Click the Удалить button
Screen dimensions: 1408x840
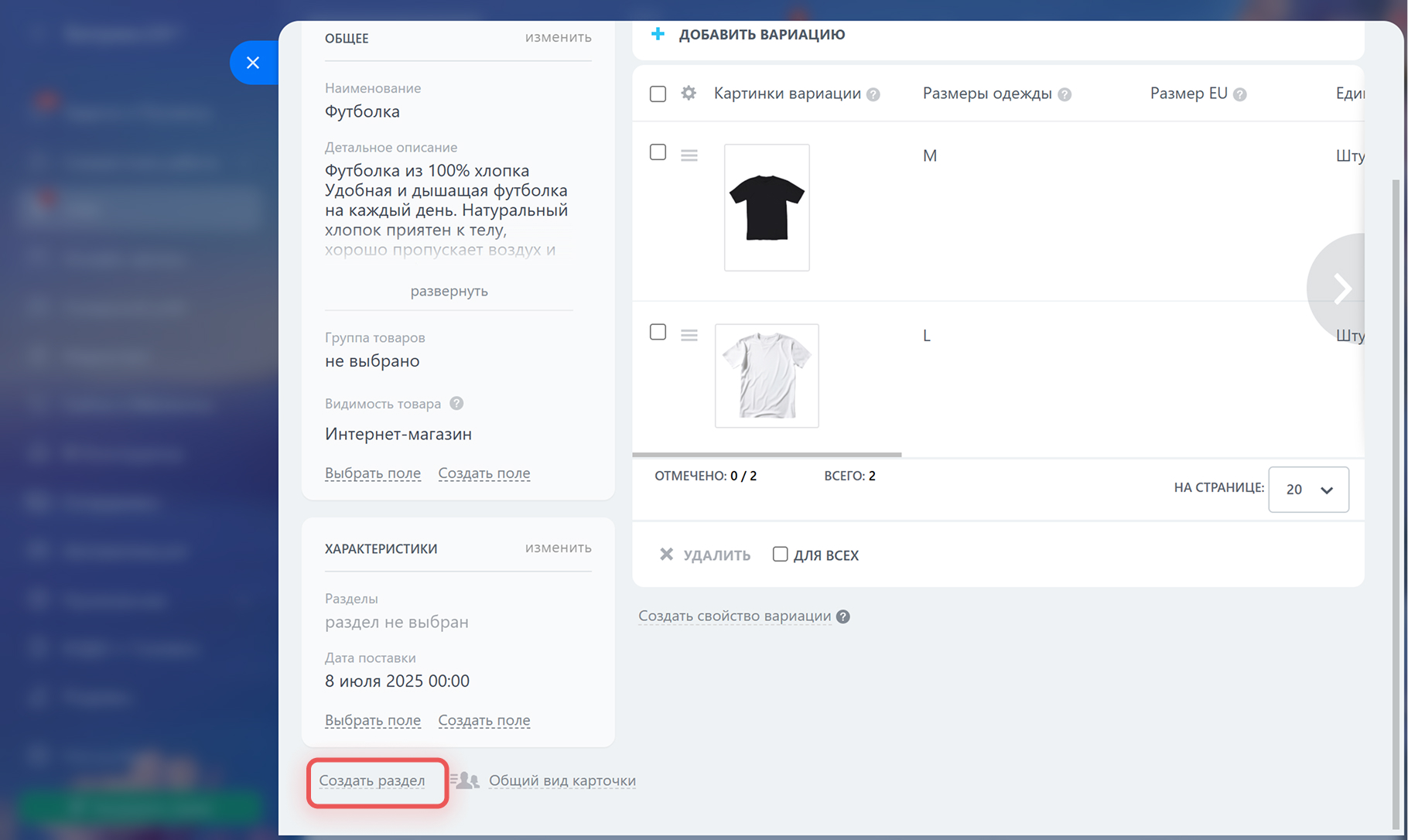click(x=716, y=555)
